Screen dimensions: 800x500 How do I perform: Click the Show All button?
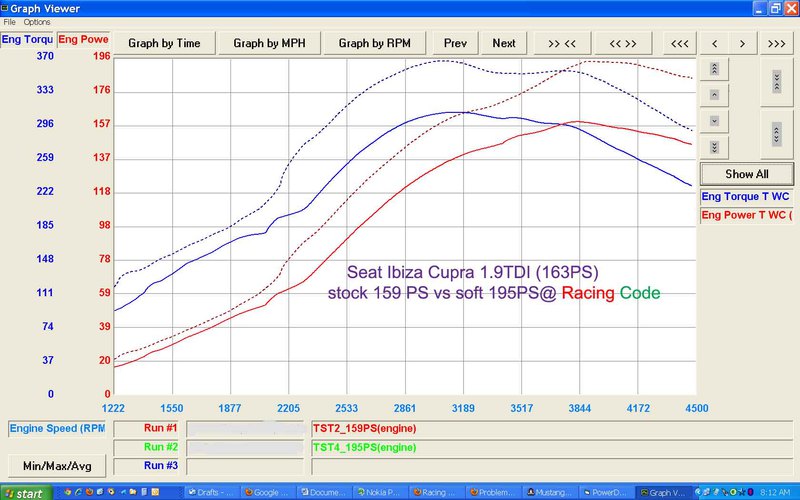click(x=747, y=174)
